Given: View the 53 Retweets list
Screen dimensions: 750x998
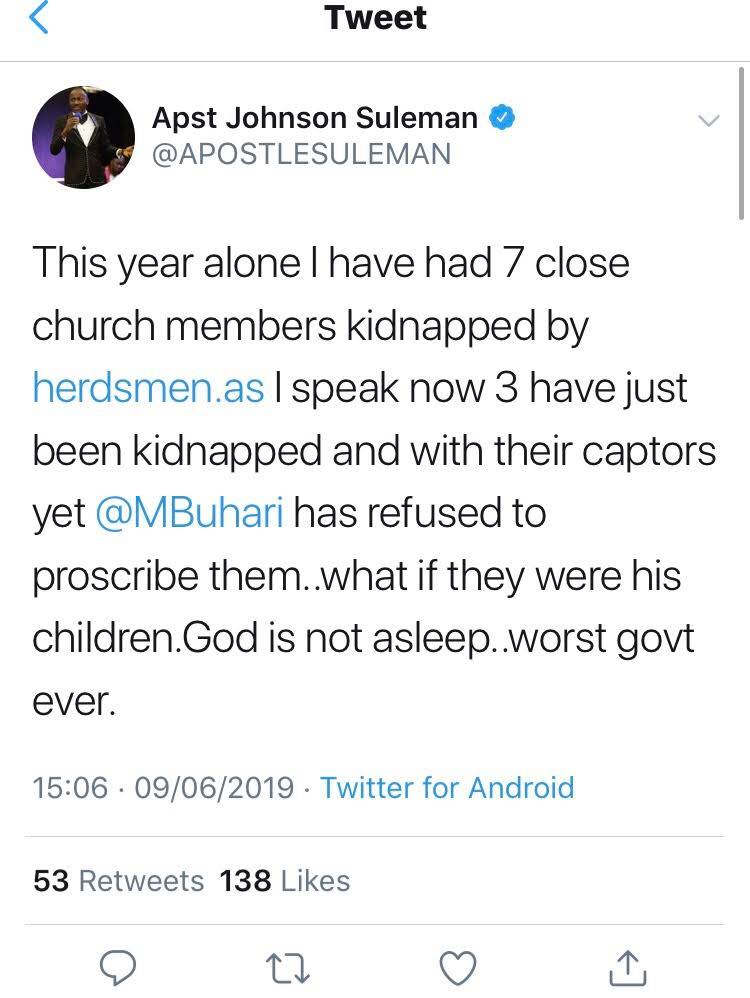Looking at the screenshot, I should 118,881.
